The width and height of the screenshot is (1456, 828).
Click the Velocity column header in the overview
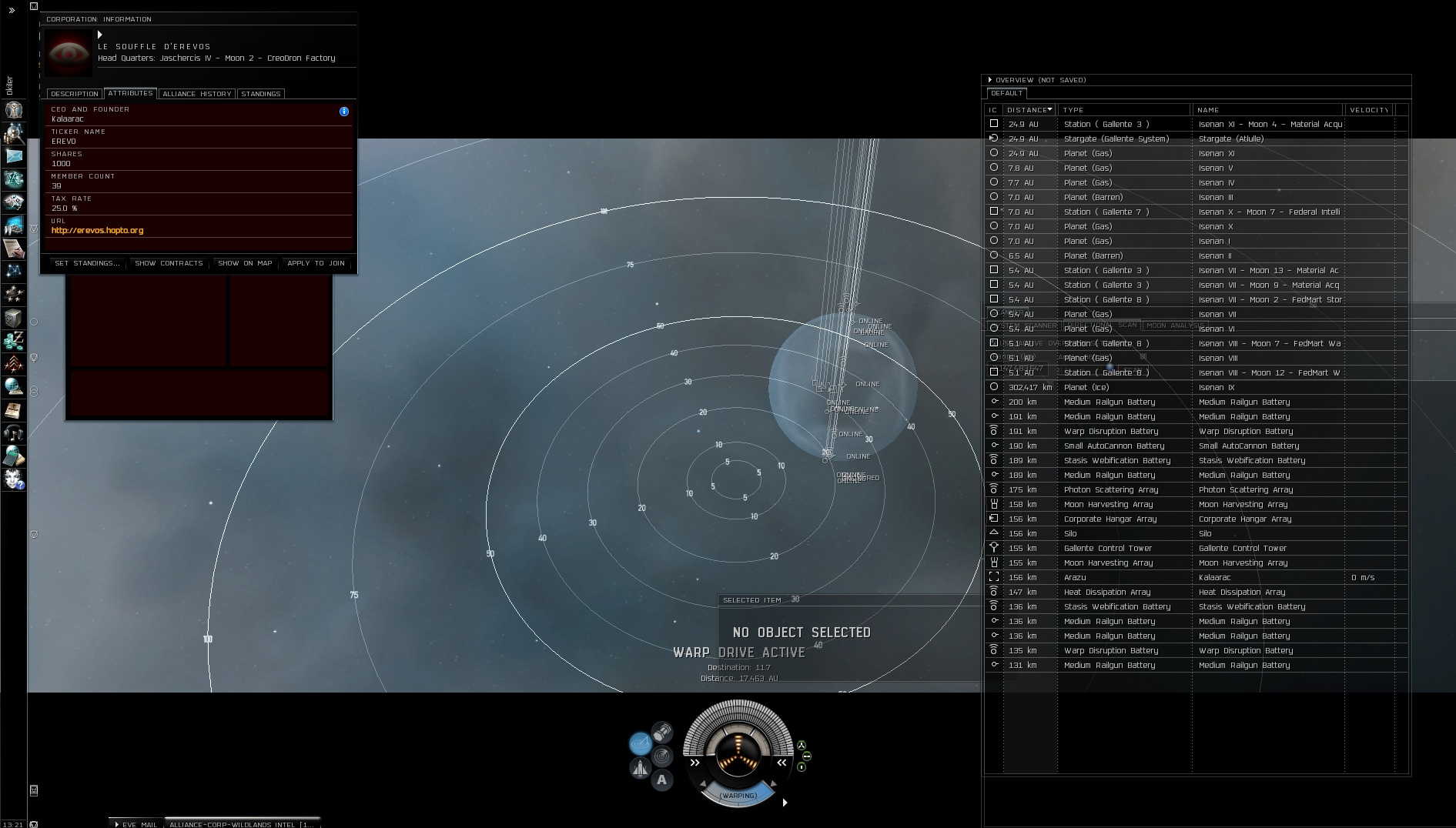1369,110
